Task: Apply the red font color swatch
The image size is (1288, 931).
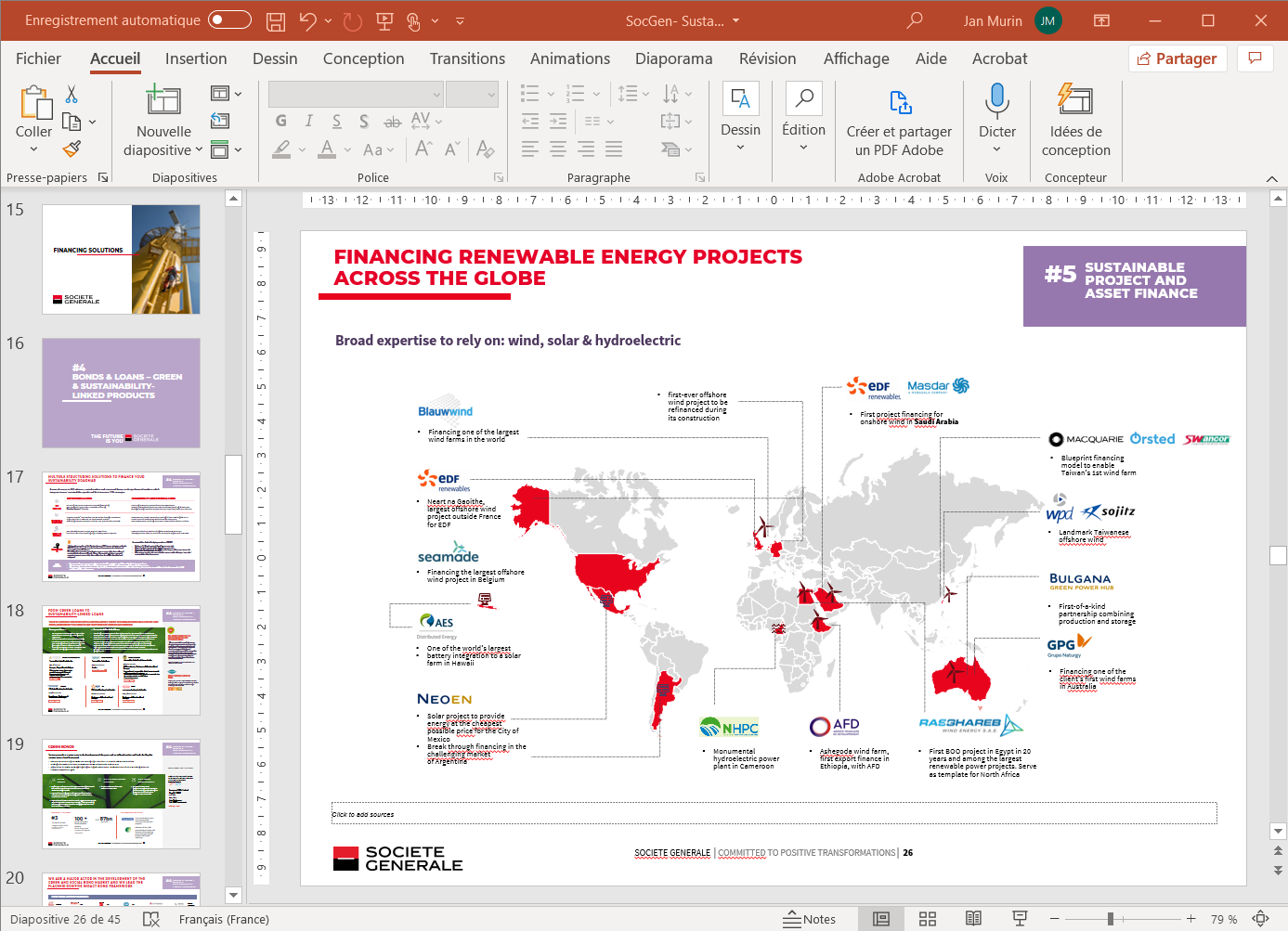Action: click(327, 149)
